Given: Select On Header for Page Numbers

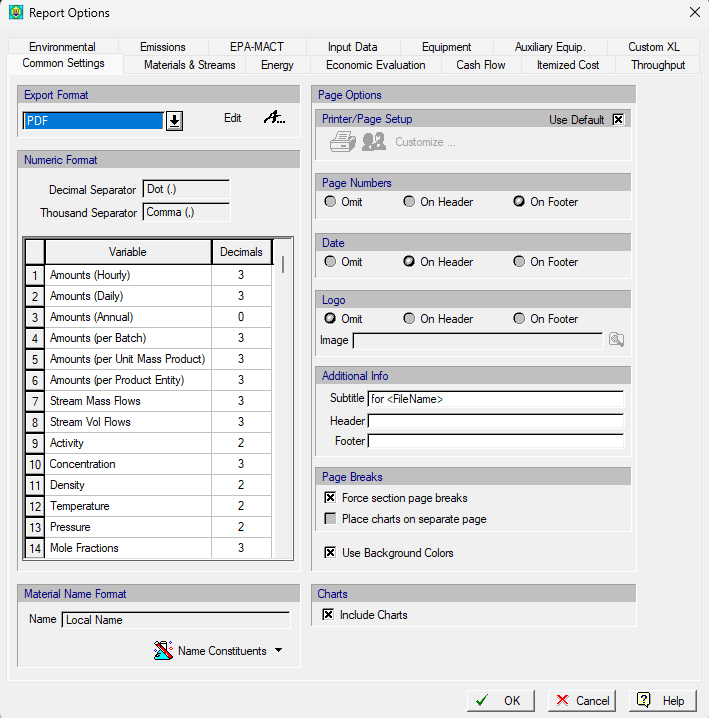Looking at the screenshot, I should pos(409,201).
